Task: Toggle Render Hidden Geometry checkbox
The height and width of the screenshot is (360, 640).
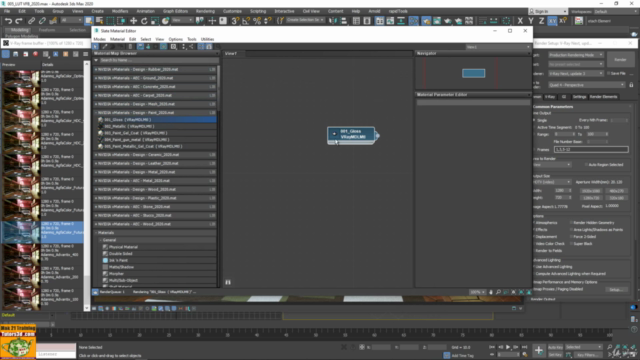Action: point(571,223)
